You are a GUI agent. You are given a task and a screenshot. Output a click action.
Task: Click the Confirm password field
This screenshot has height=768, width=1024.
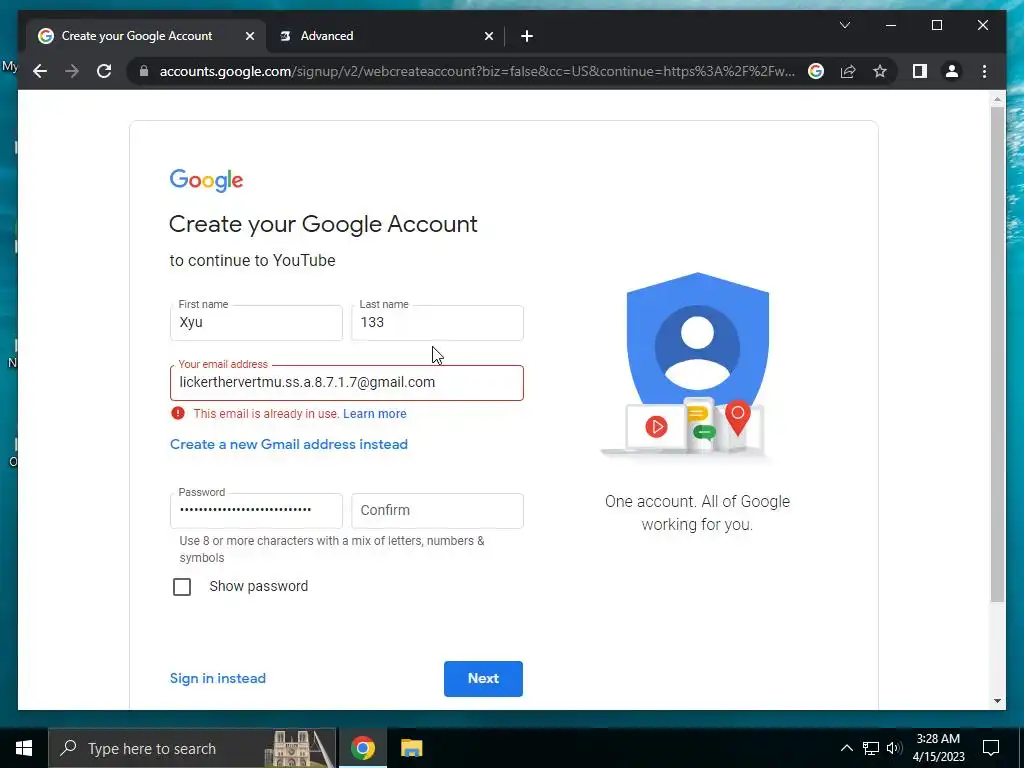tap(437, 510)
